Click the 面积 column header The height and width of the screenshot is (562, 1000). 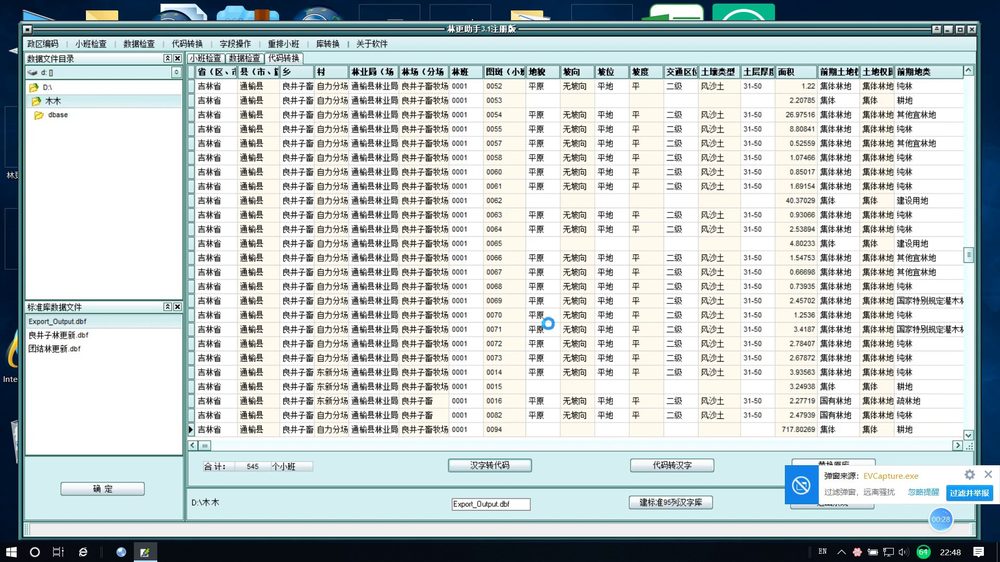(796, 71)
